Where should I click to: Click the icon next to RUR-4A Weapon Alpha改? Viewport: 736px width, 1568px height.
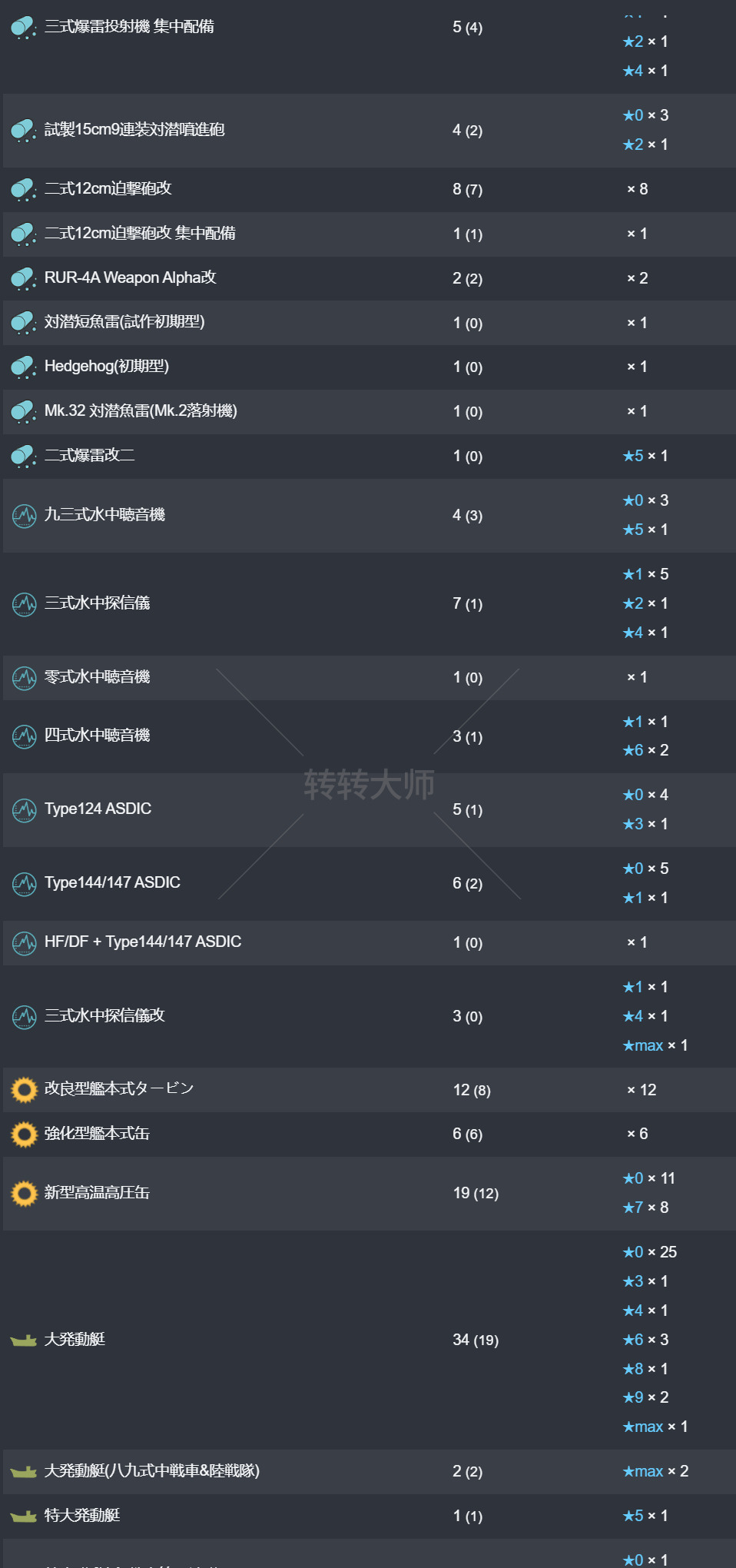24,278
